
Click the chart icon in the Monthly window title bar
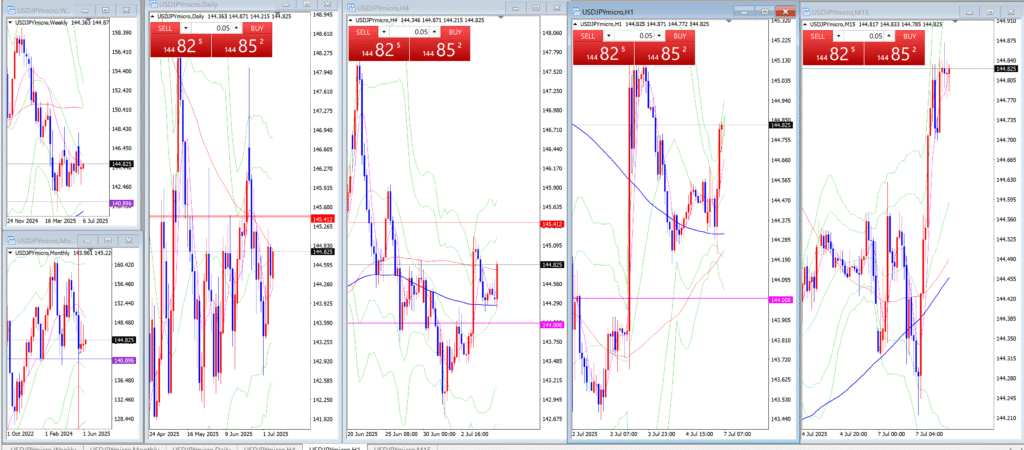coord(10,240)
